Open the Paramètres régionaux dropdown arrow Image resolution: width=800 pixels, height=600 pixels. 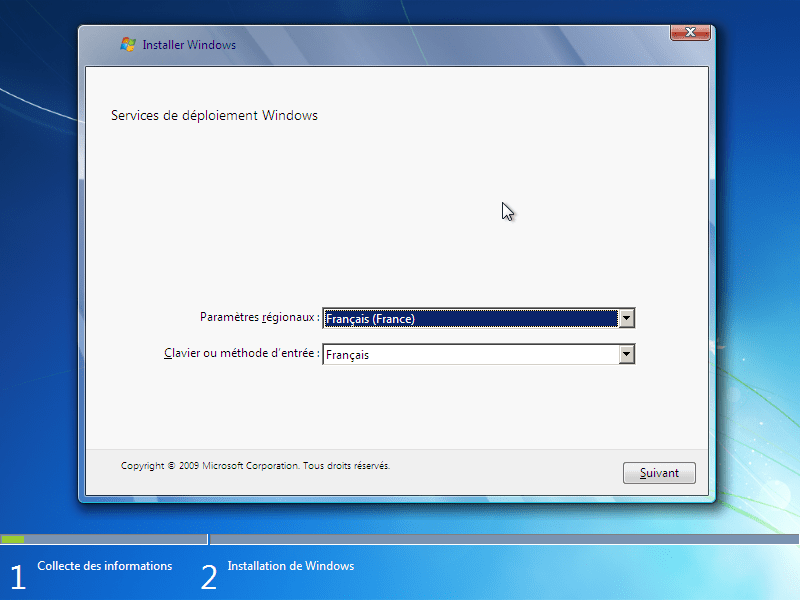pyautogui.click(x=627, y=318)
